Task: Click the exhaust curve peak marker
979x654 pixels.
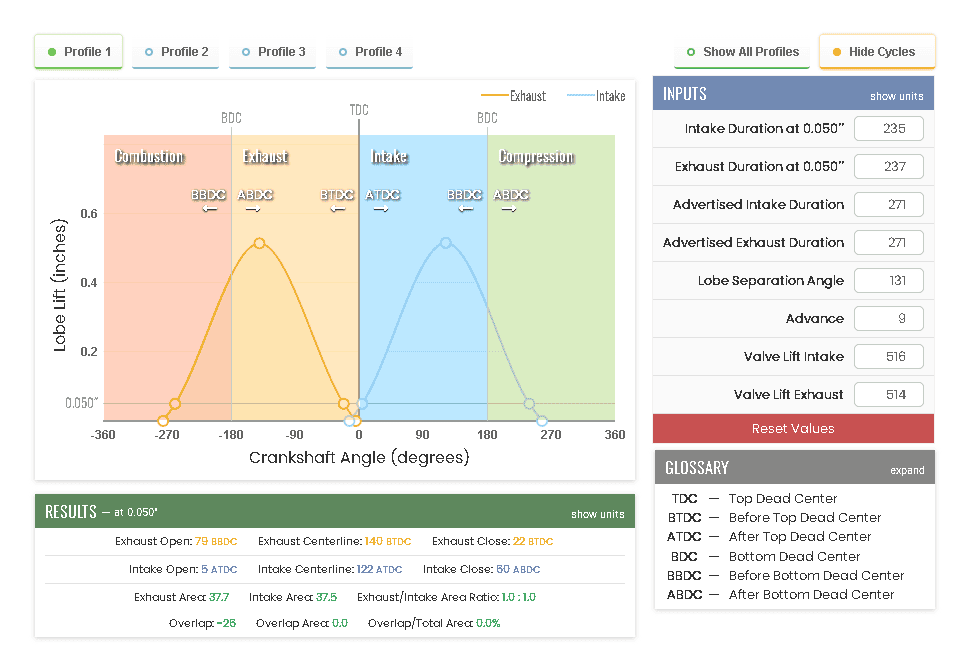Action: tap(259, 243)
